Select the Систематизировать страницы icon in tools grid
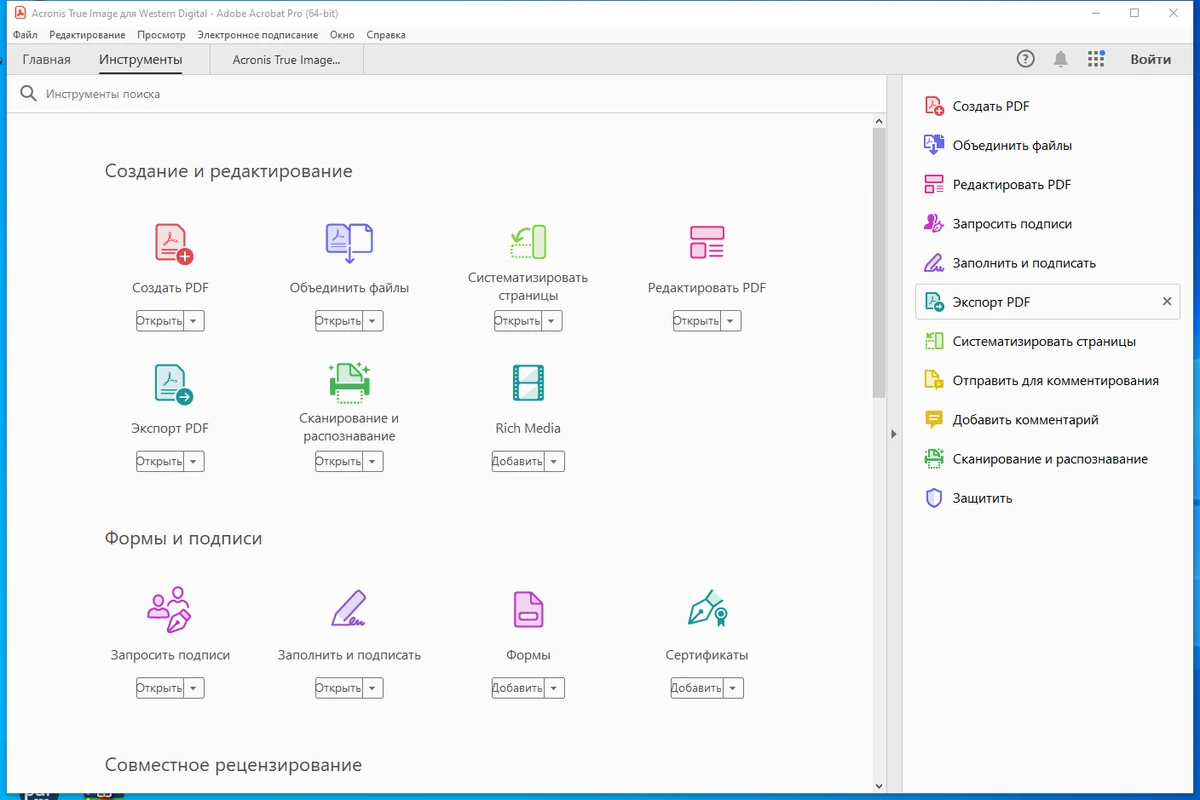The height and width of the screenshot is (800, 1200). (528, 241)
